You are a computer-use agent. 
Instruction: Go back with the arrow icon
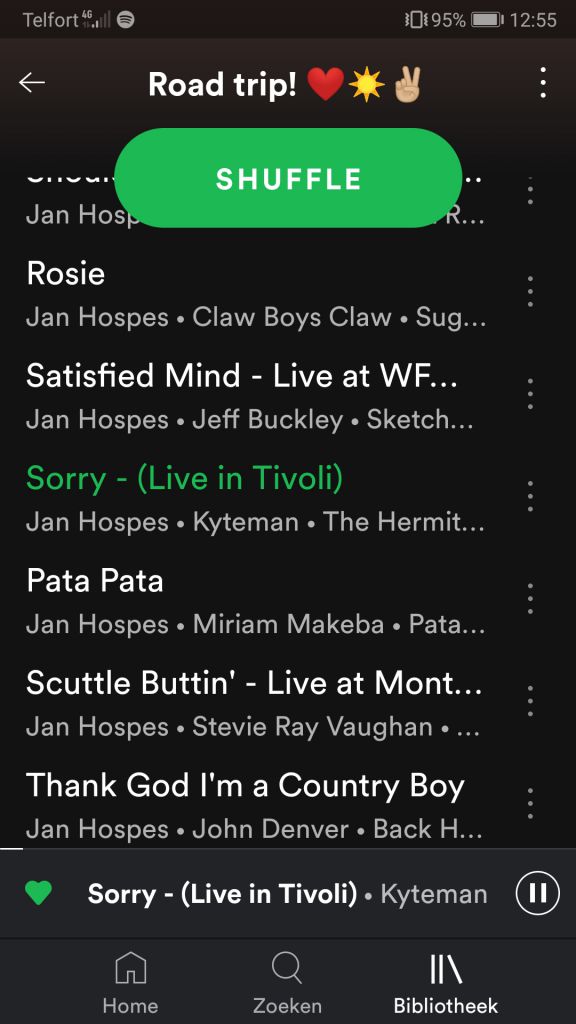point(32,82)
